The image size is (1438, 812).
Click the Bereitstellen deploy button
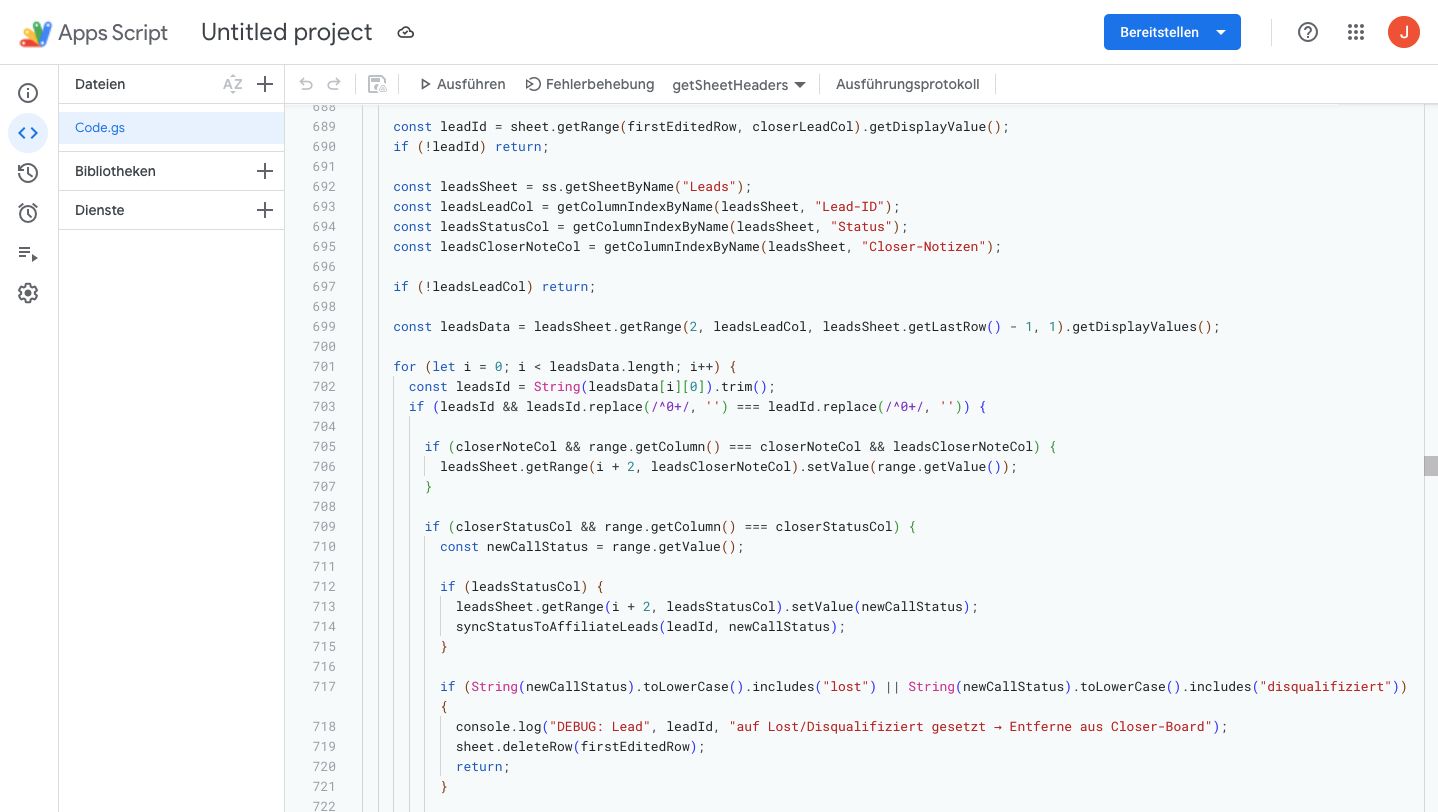(x=1172, y=32)
